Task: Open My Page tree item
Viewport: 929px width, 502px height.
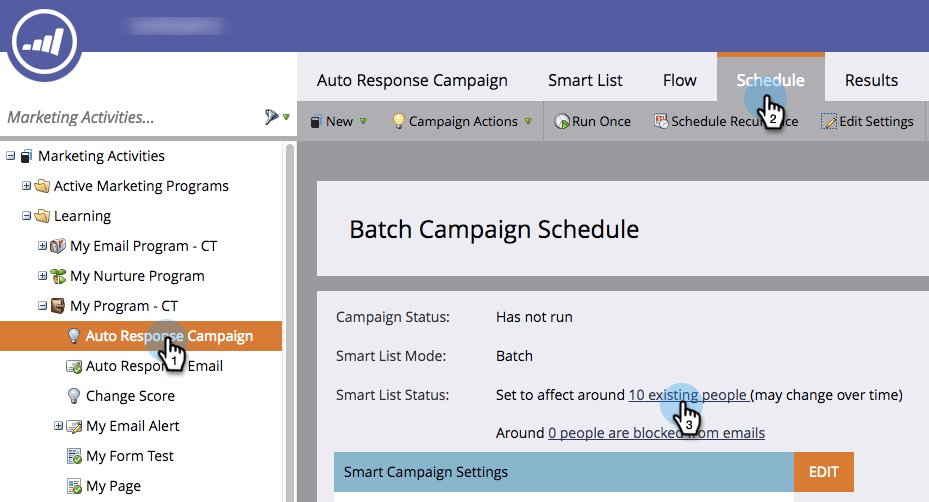Action: (113, 487)
